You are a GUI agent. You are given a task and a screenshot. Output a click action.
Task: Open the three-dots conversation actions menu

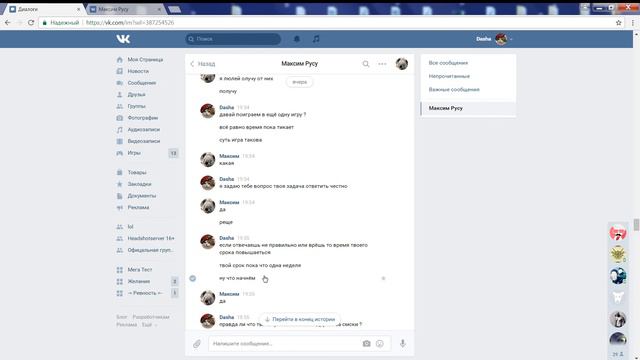[382, 64]
